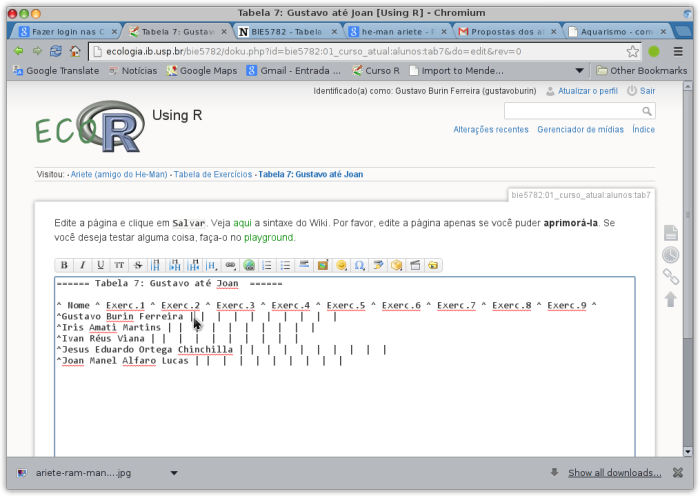Open the playground link

pyautogui.click(x=269, y=237)
